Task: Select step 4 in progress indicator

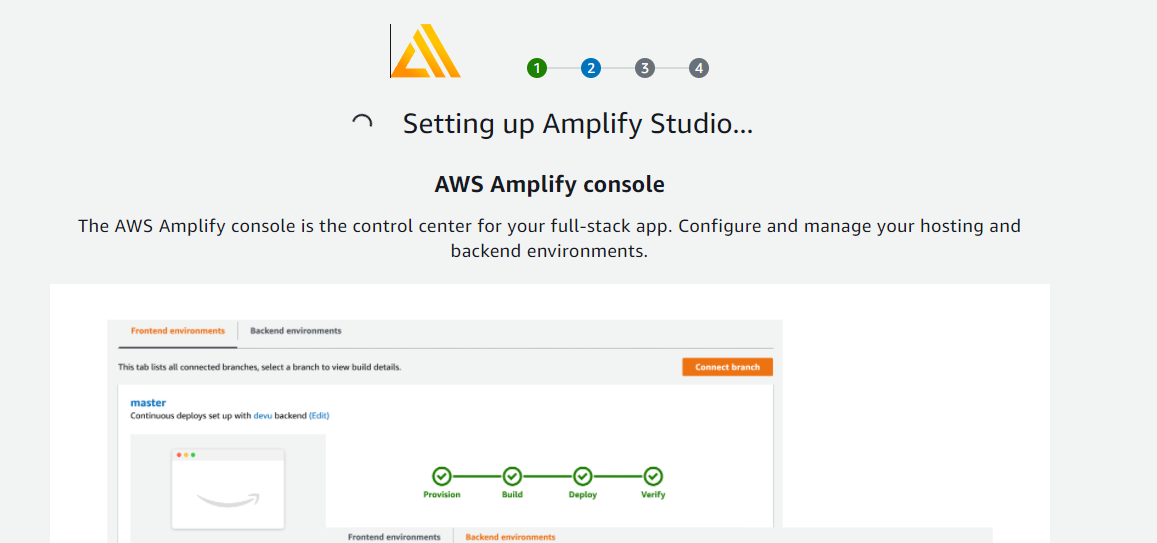Action: 699,69
